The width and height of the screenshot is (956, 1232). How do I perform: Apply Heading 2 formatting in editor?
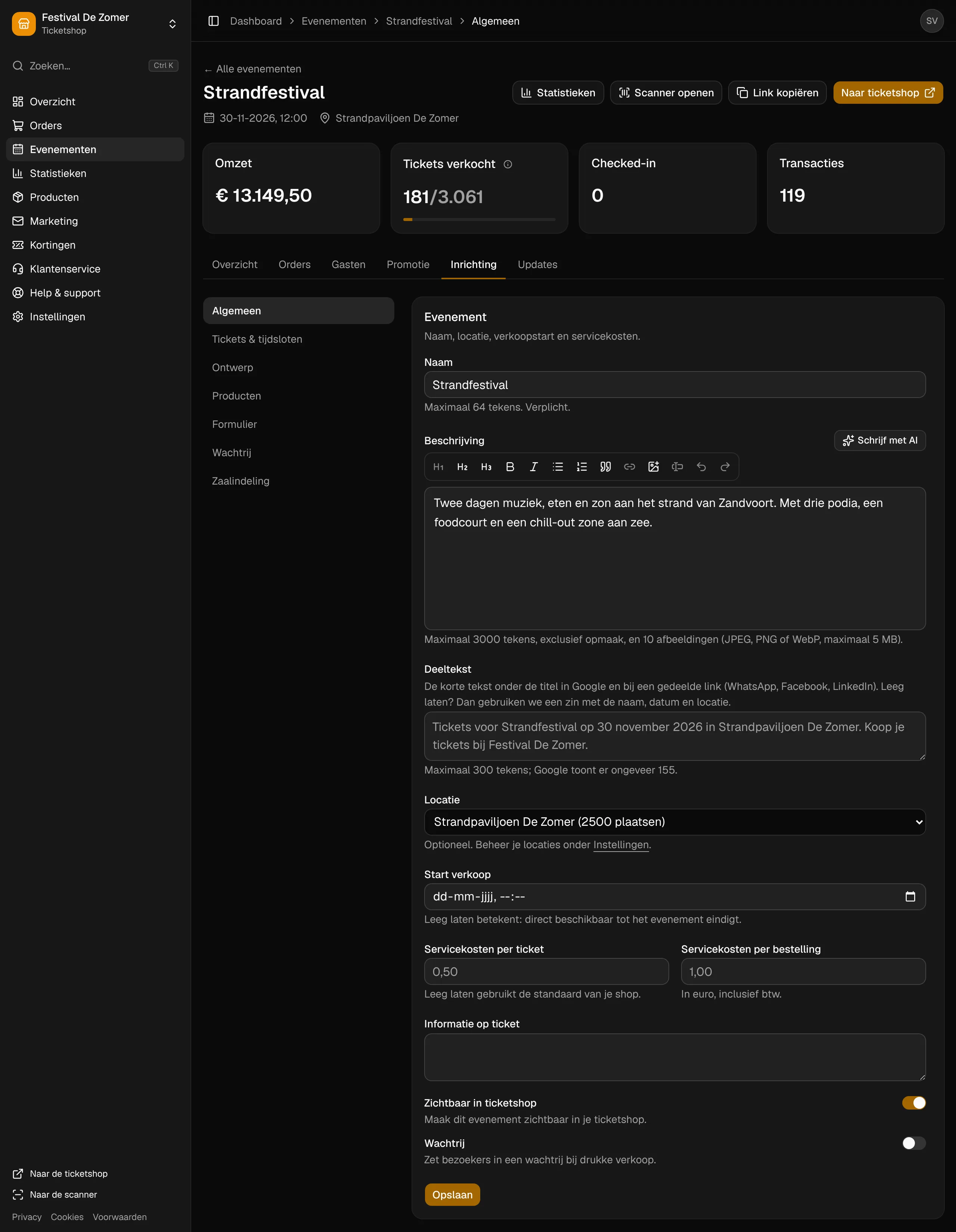coord(462,467)
